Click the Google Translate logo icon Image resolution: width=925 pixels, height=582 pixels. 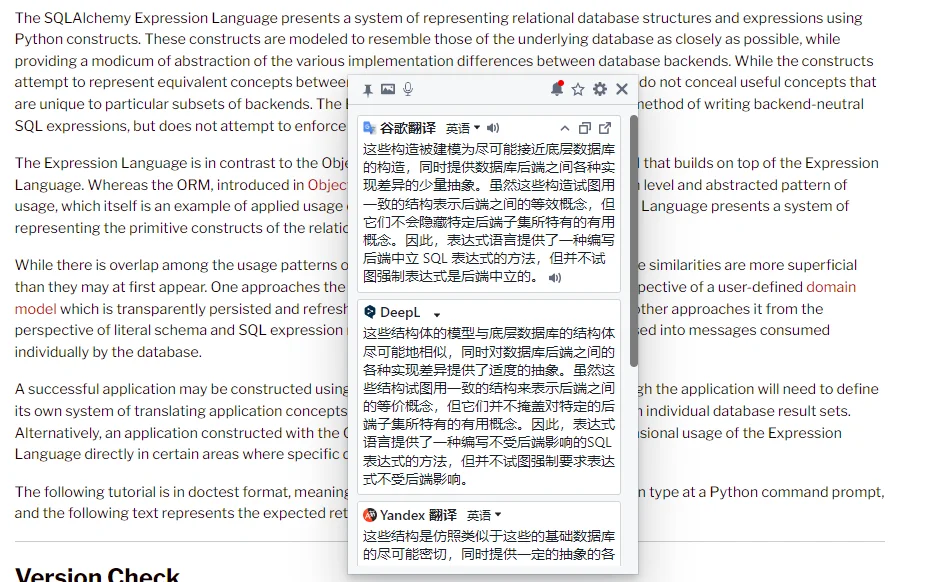pos(370,128)
